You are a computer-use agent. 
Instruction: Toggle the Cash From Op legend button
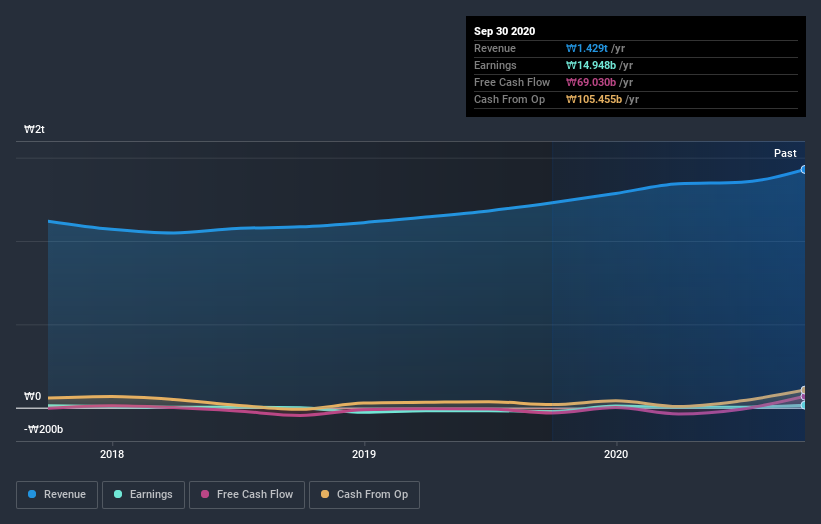click(364, 495)
